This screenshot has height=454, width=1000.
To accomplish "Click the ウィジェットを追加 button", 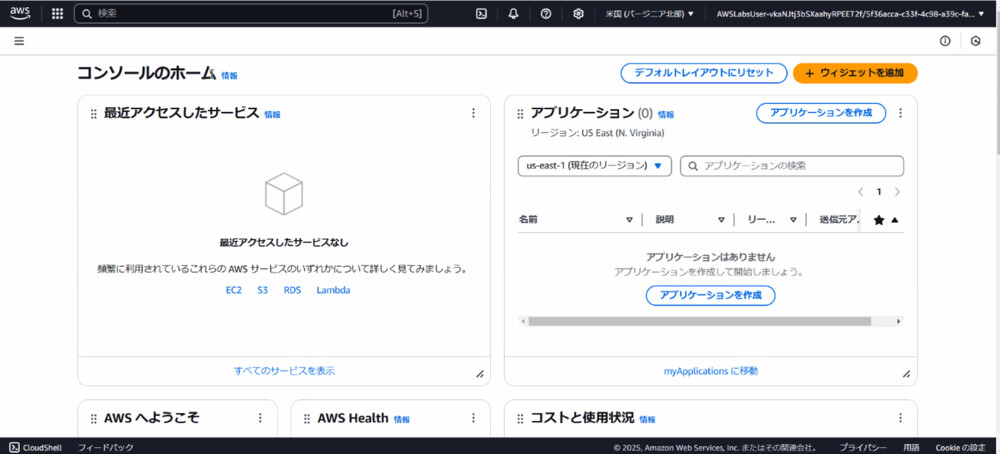I will [855, 73].
